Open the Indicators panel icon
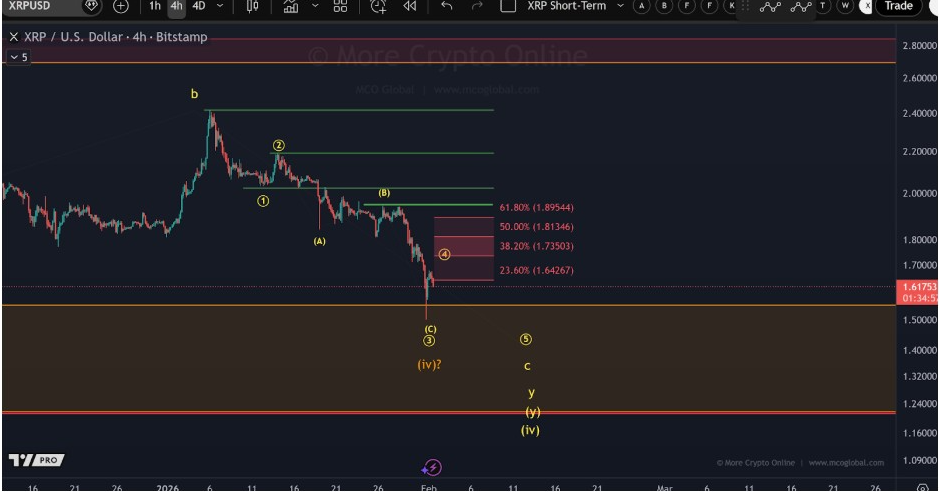Viewport: 939px width, 492px height. (x=291, y=6)
